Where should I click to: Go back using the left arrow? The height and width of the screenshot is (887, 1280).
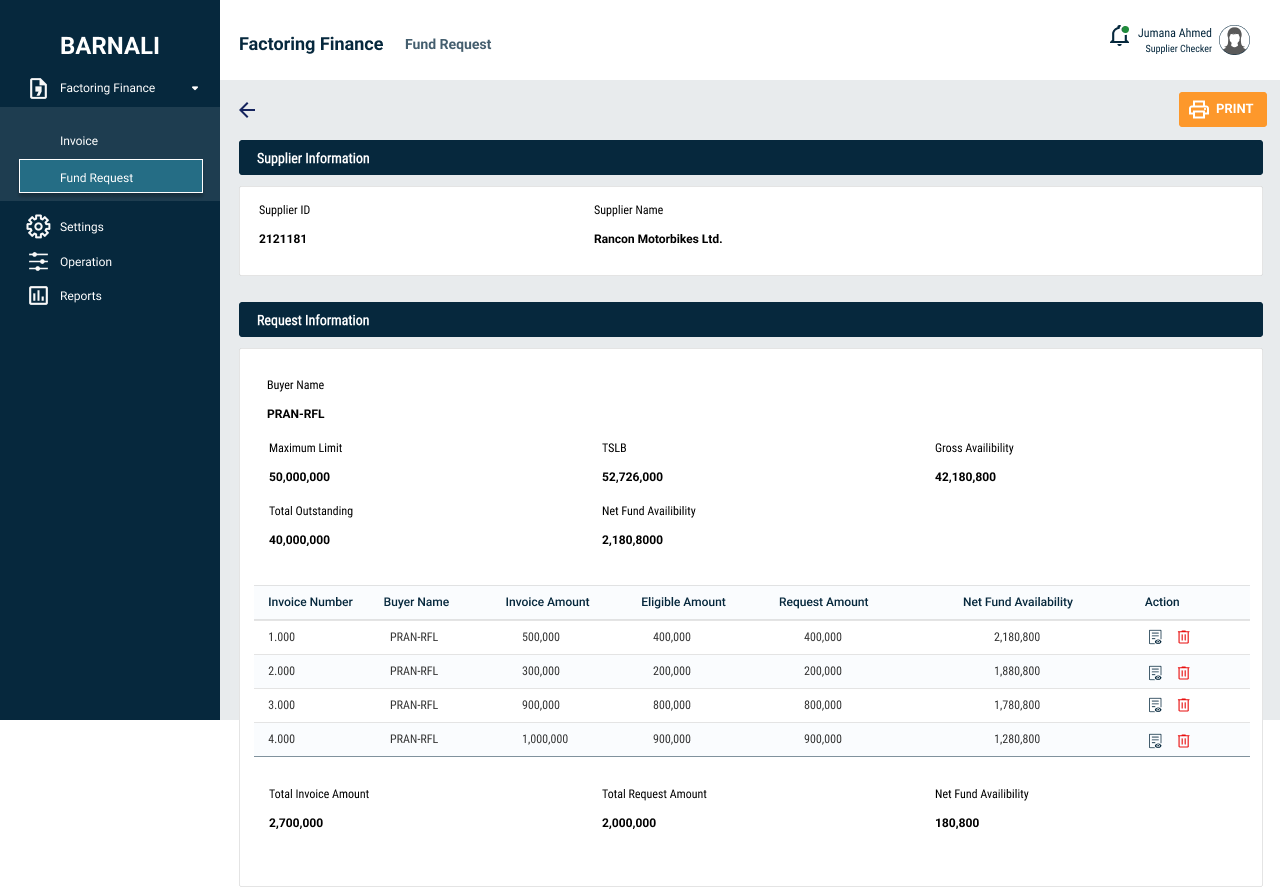[247, 110]
